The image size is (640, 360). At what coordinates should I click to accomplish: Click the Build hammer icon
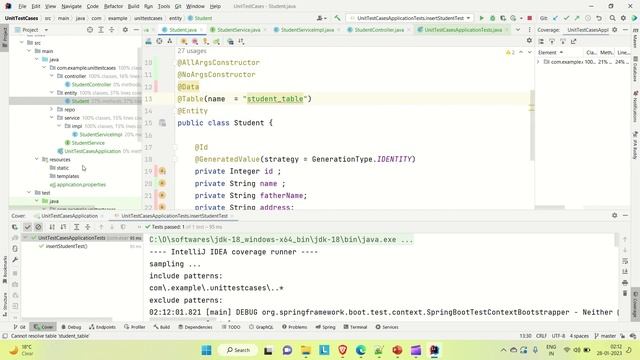coord(337,18)
